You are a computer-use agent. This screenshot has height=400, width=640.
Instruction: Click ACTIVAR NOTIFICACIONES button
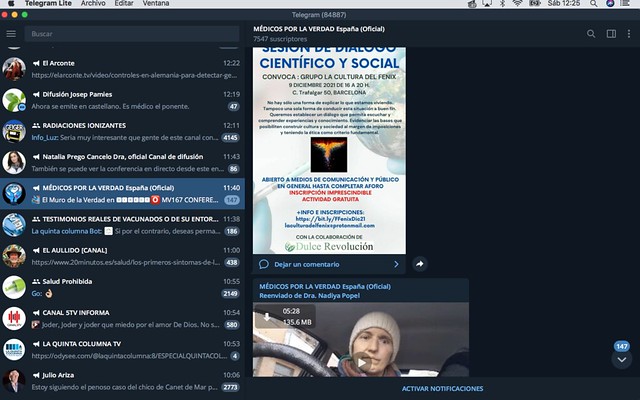coord(442,389)
